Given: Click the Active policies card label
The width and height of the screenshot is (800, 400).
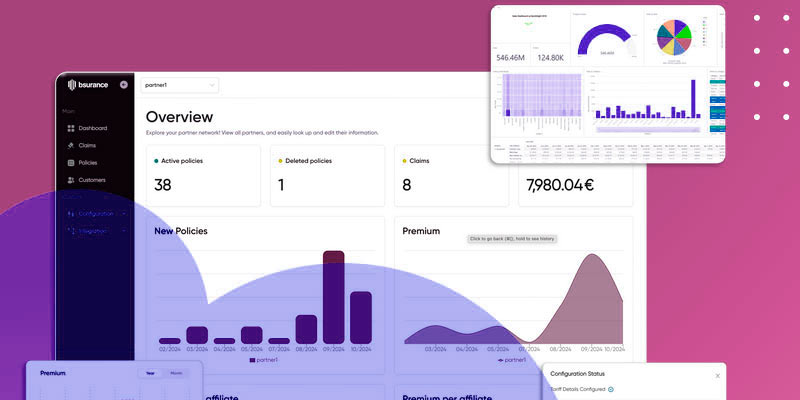Looking at the screenshot, I should (182, 161).
